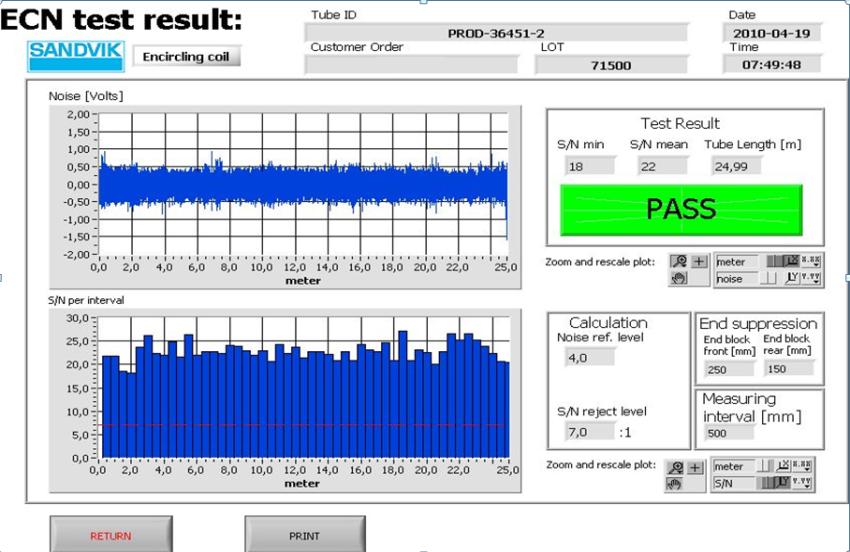Click the 2,00 label on noise Y axis

click(79, 114)
